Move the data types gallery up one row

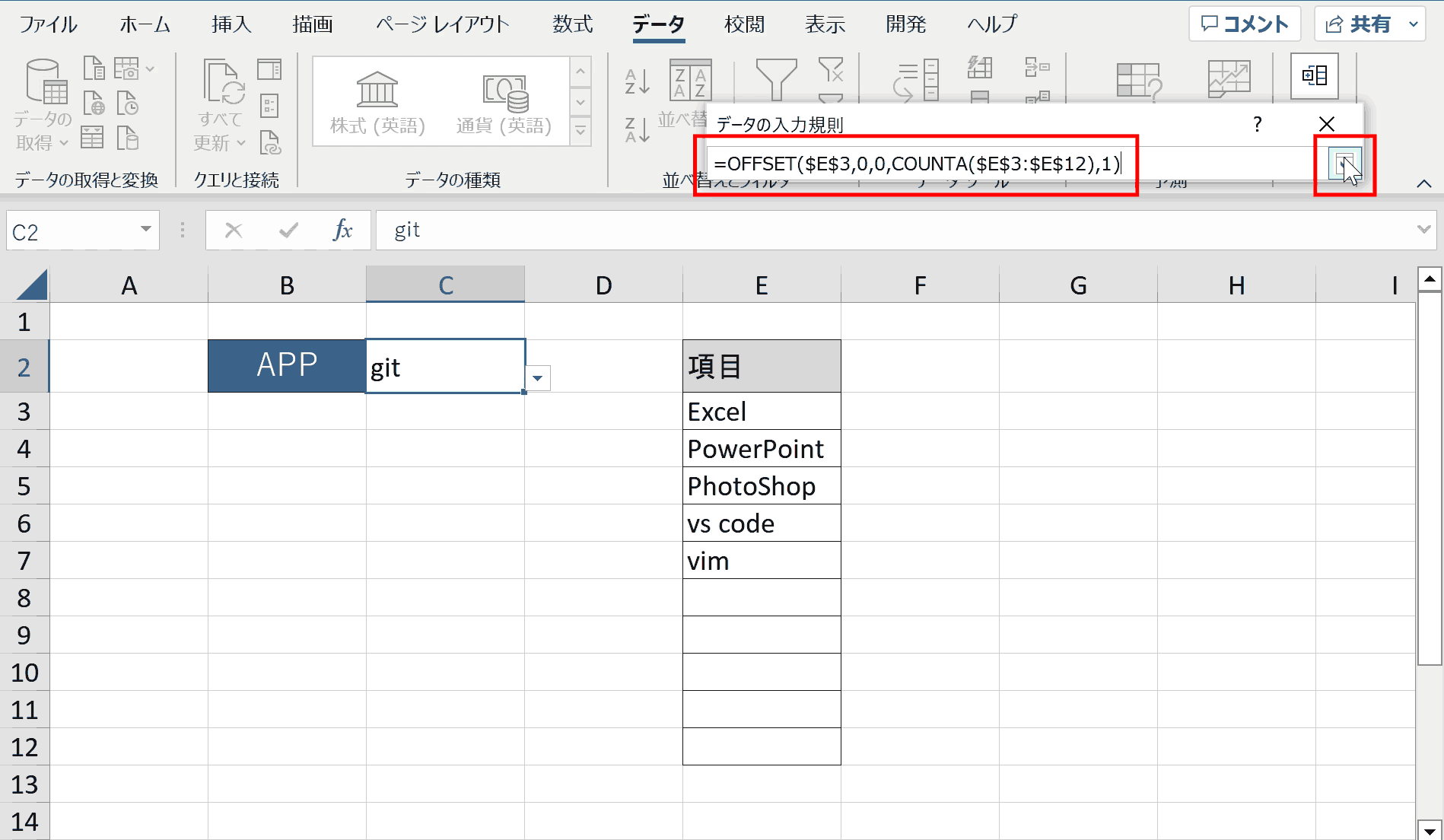click(x=580, y=72)
